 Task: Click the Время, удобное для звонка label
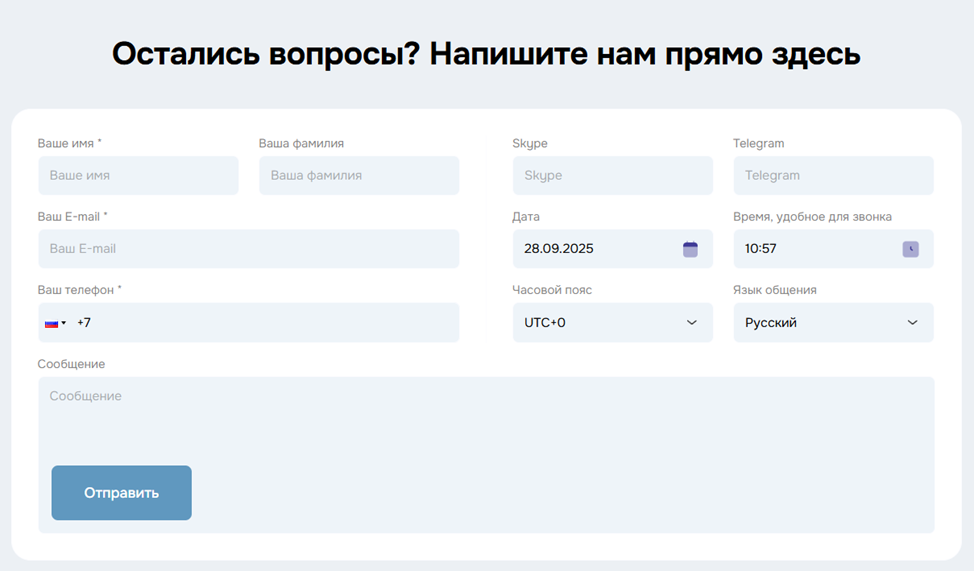pyautogui.click(x=812, y=217)
